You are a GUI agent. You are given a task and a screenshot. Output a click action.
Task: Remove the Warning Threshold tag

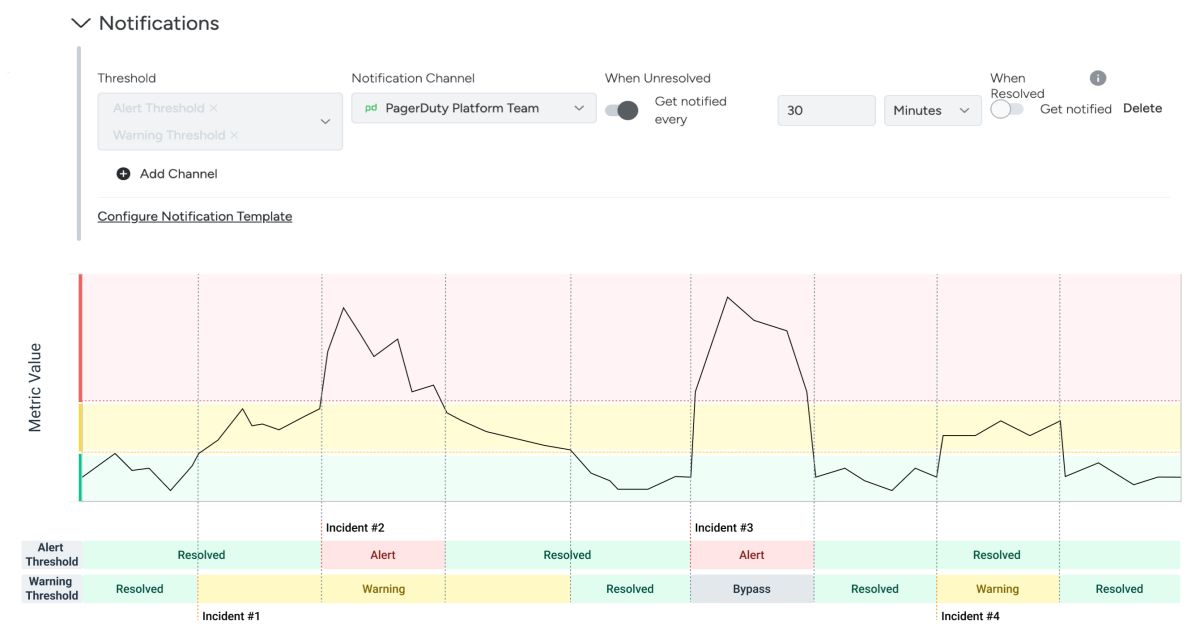tap(234, 135)
